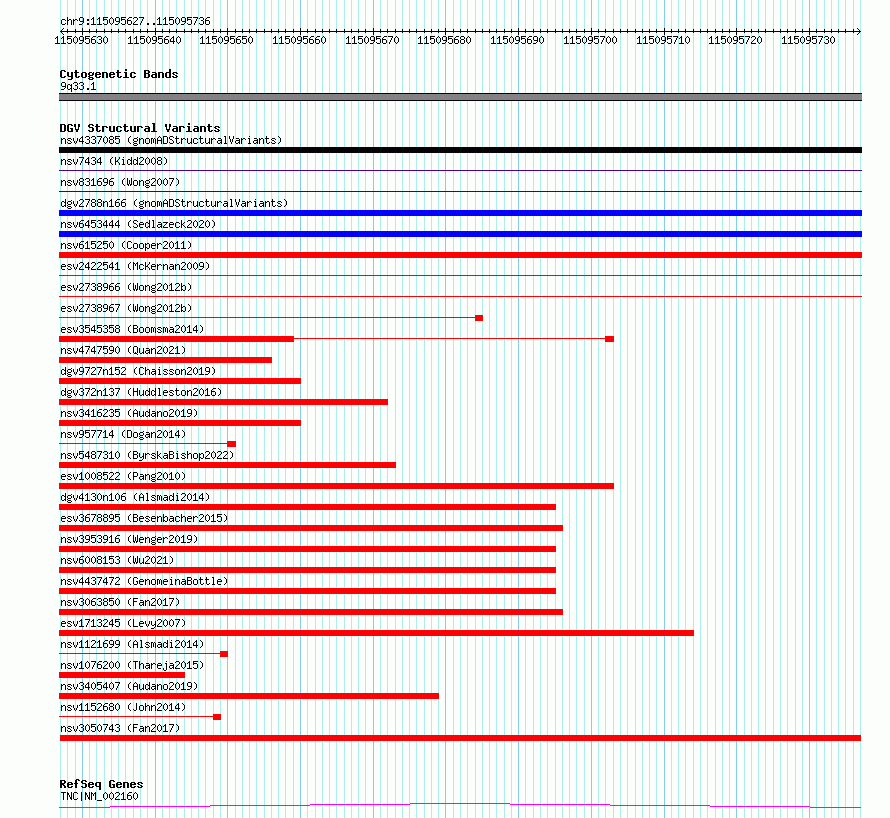Click the red end block of nsv1121699
Viewport: 890px width, 818px height.
pyautogui.click(x=224, y=654)
